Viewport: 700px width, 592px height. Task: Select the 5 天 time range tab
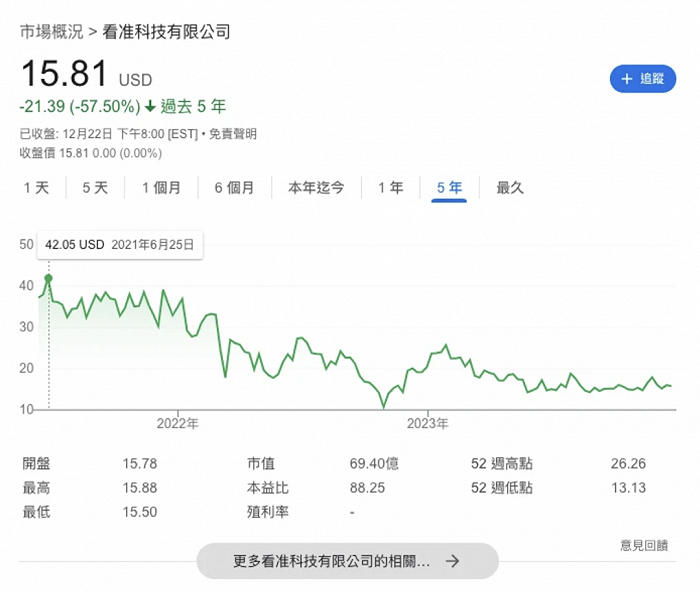tap(95, 188)
